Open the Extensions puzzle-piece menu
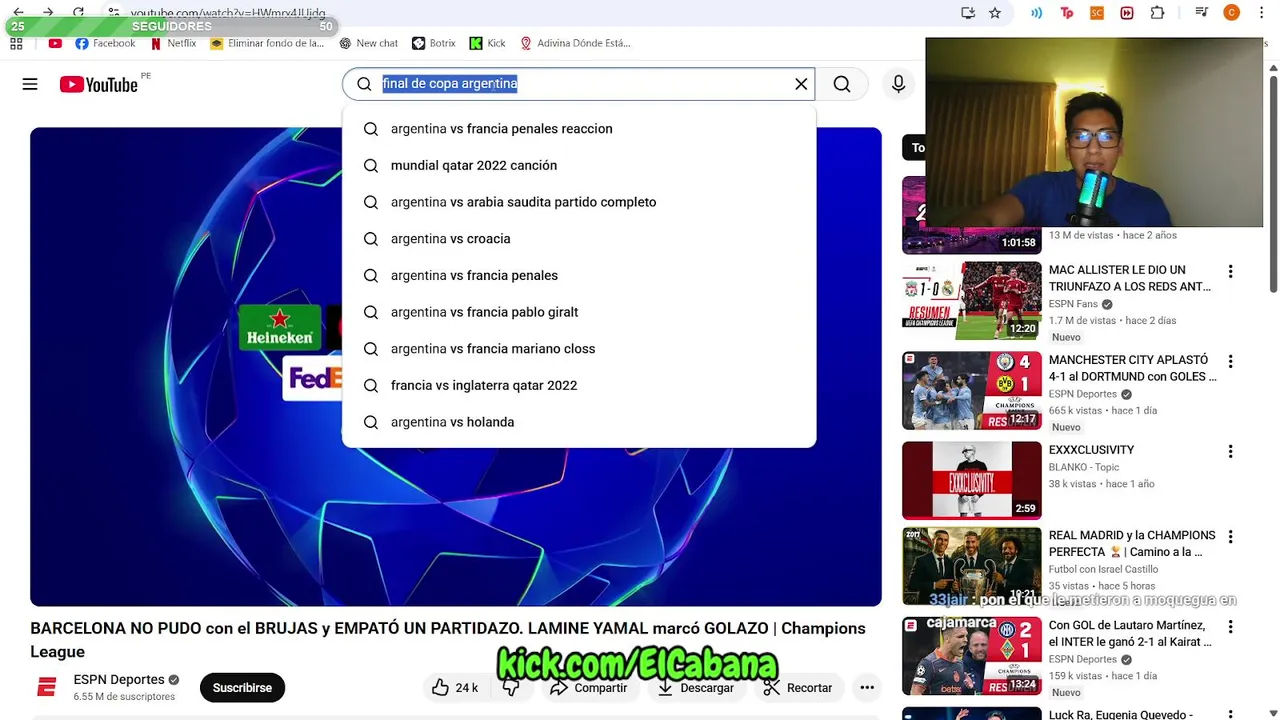This screenshot has height=720, width=1280. [x=1157, y=13]
